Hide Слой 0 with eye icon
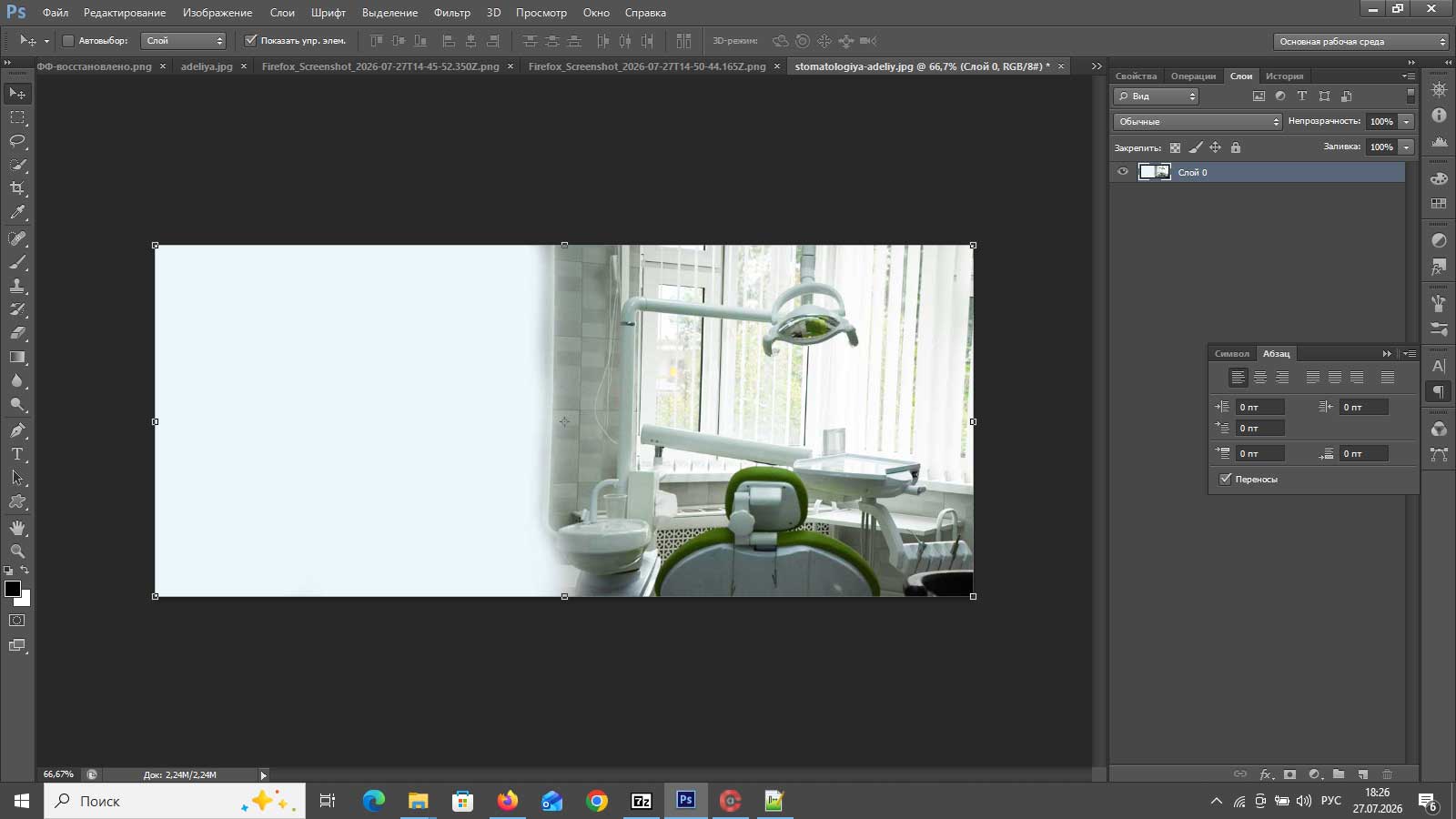 tap(1123, 172)
